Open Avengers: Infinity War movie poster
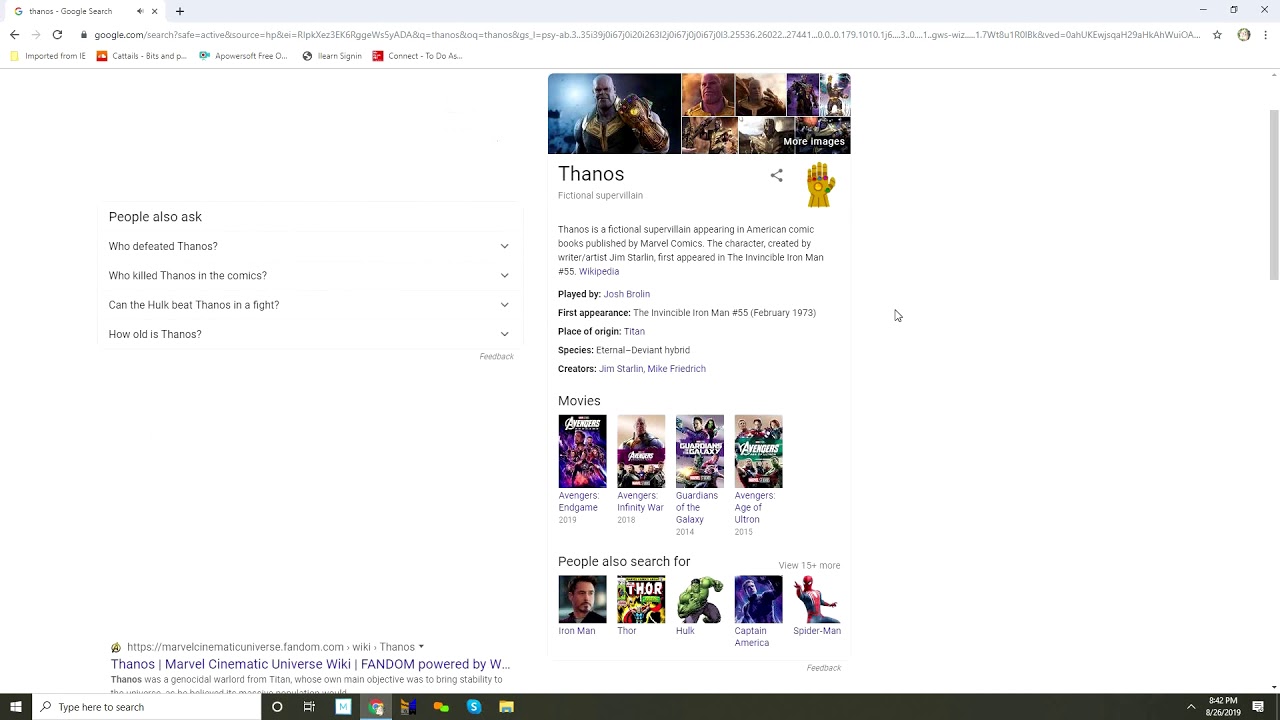The image size is (1280, 720). point(641,451)
